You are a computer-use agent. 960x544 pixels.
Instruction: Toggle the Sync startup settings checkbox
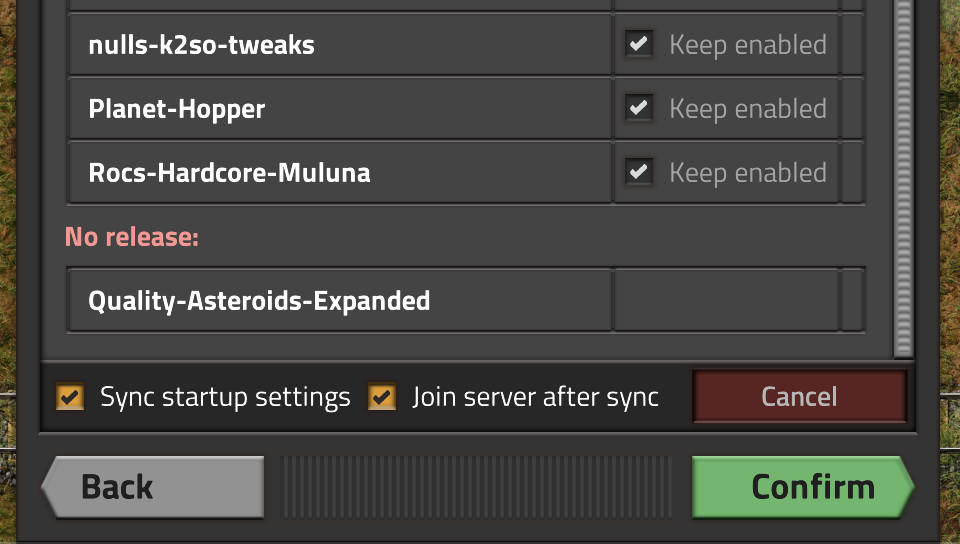pyautogui.click(x=70, y=397)
